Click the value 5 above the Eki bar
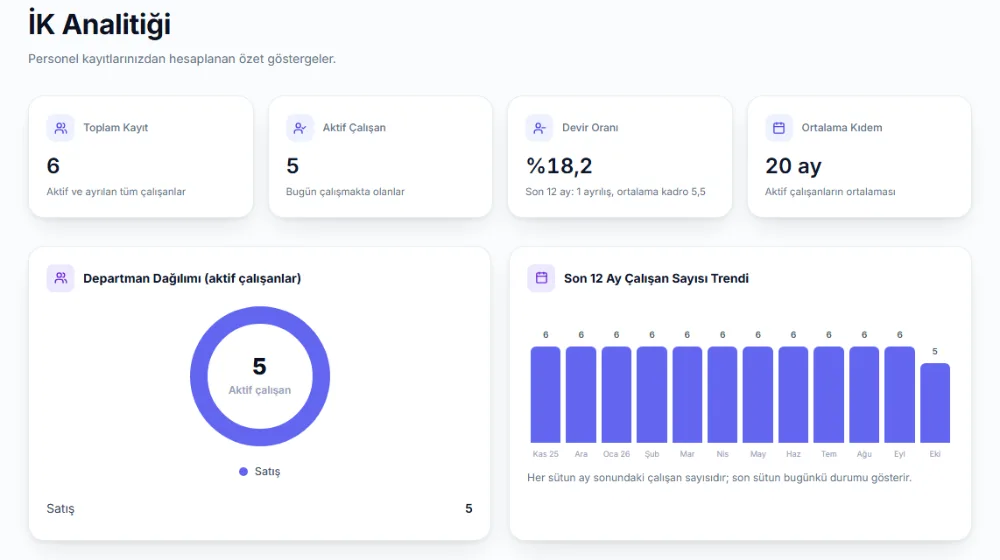The image size is (1000, 560). pyautogui.click(x=935, y=351)
